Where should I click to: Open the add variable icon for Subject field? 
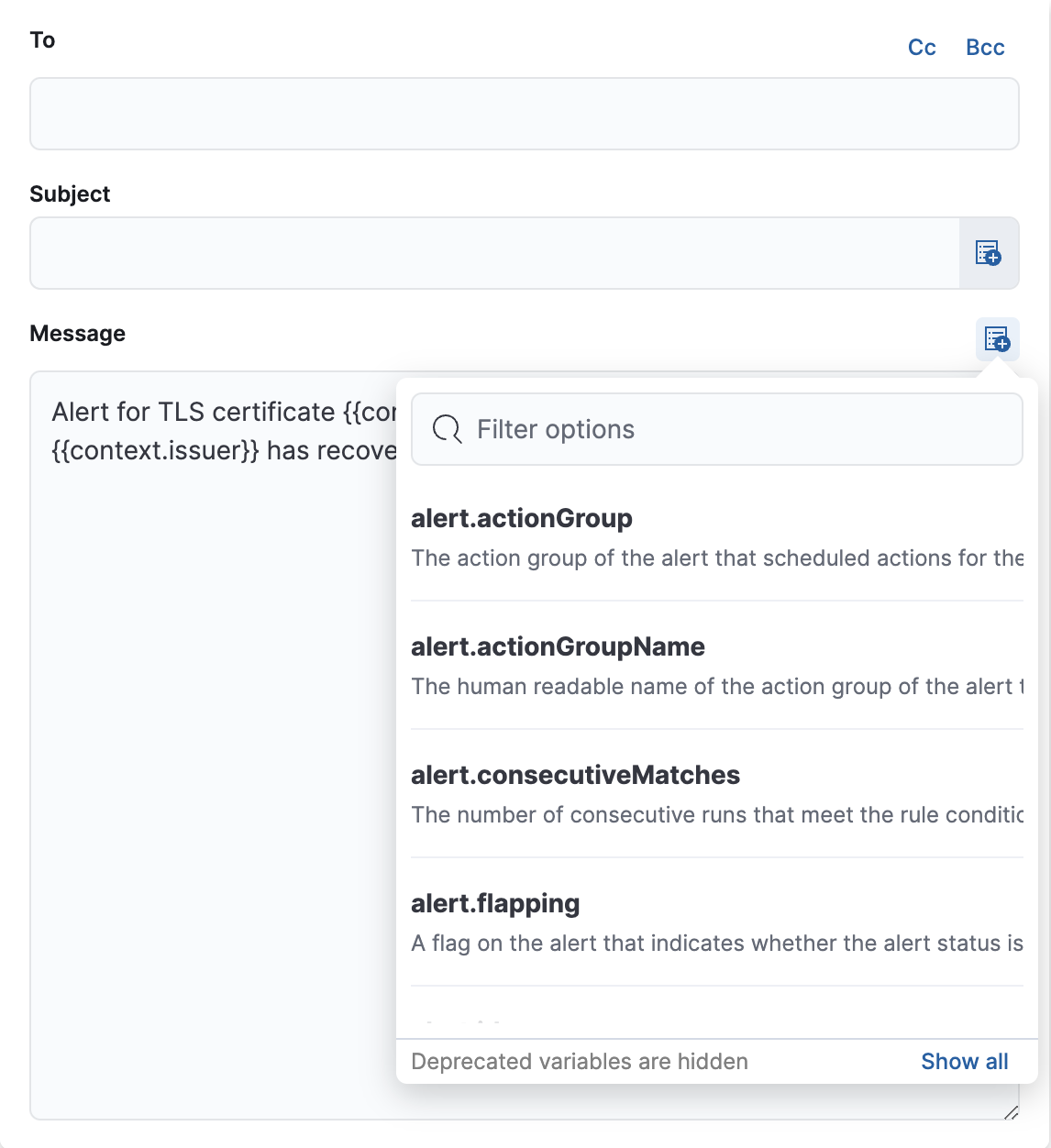988,254
